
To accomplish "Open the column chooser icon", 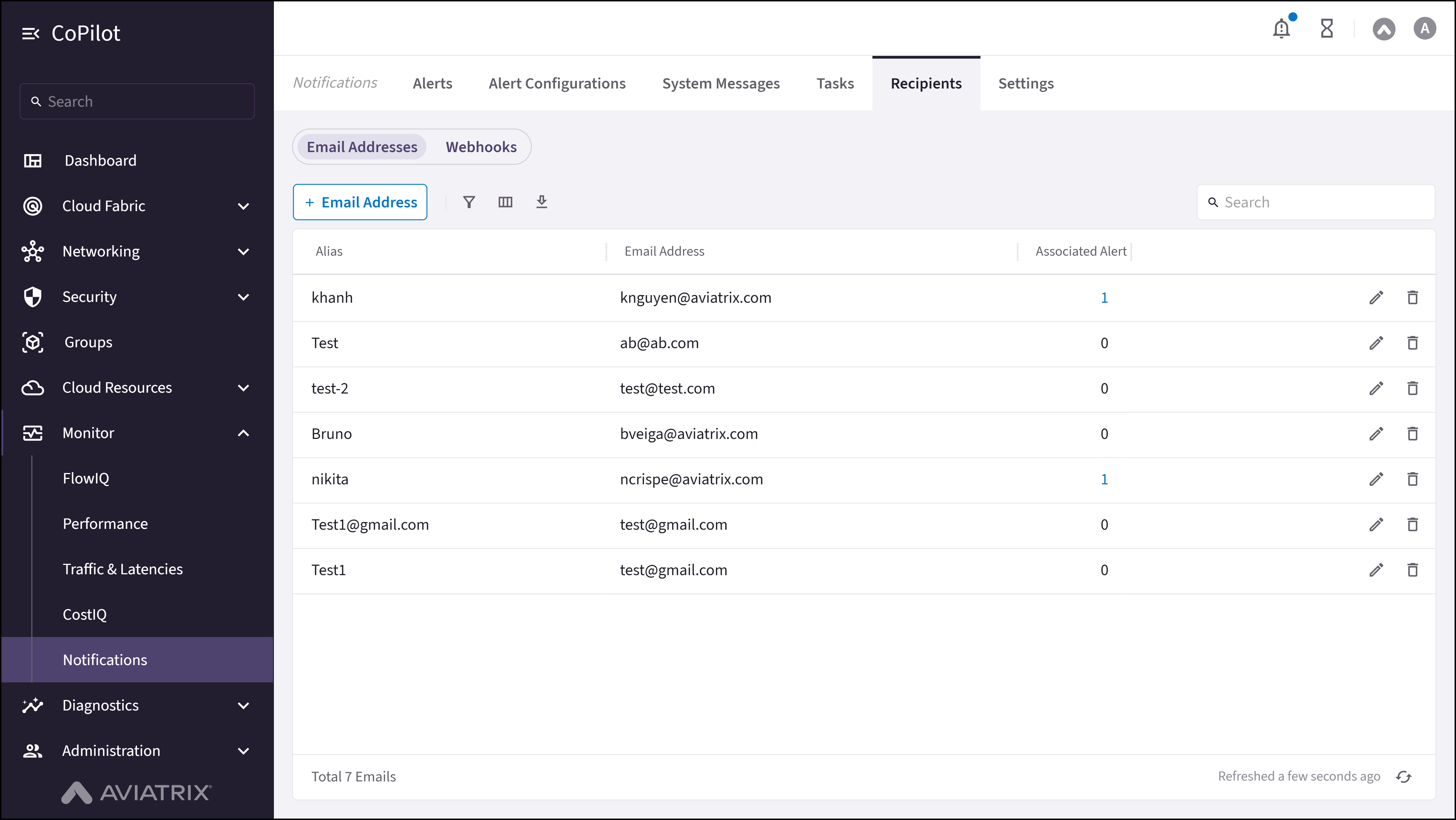I will pos(505,202).
